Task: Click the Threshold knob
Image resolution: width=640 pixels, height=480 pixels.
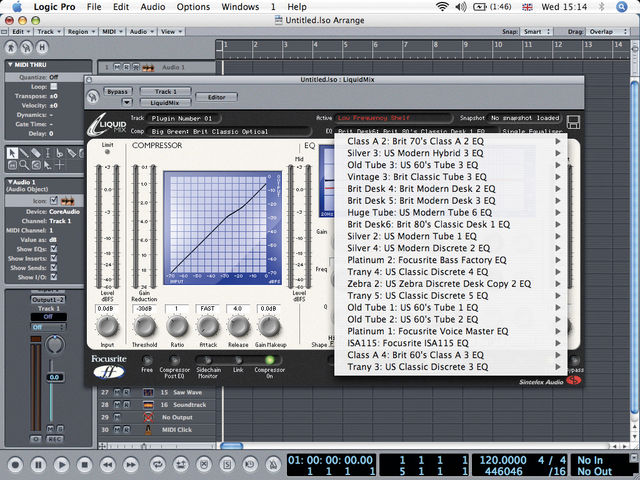Action: coord(144,326)
